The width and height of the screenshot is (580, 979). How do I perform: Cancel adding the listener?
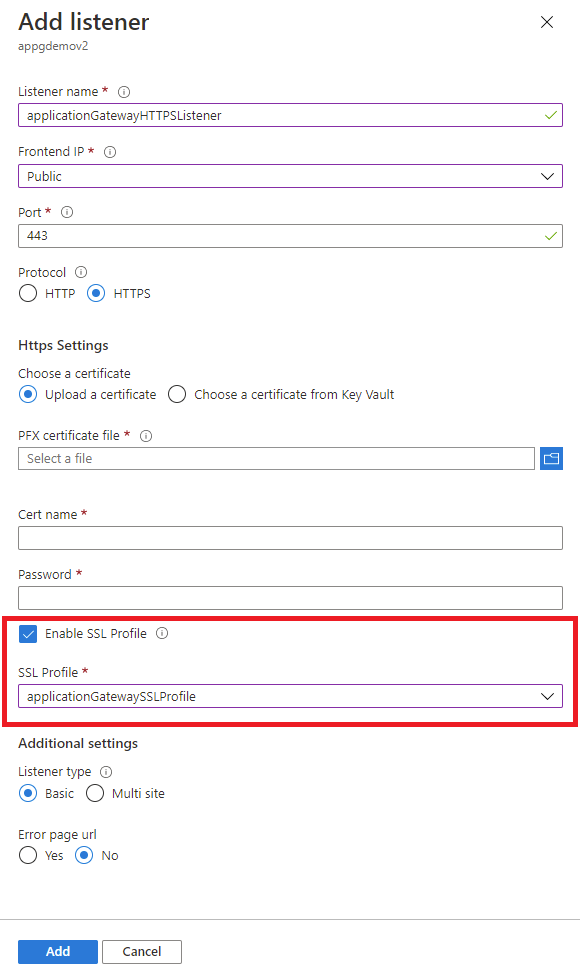[x=141, y=951]
